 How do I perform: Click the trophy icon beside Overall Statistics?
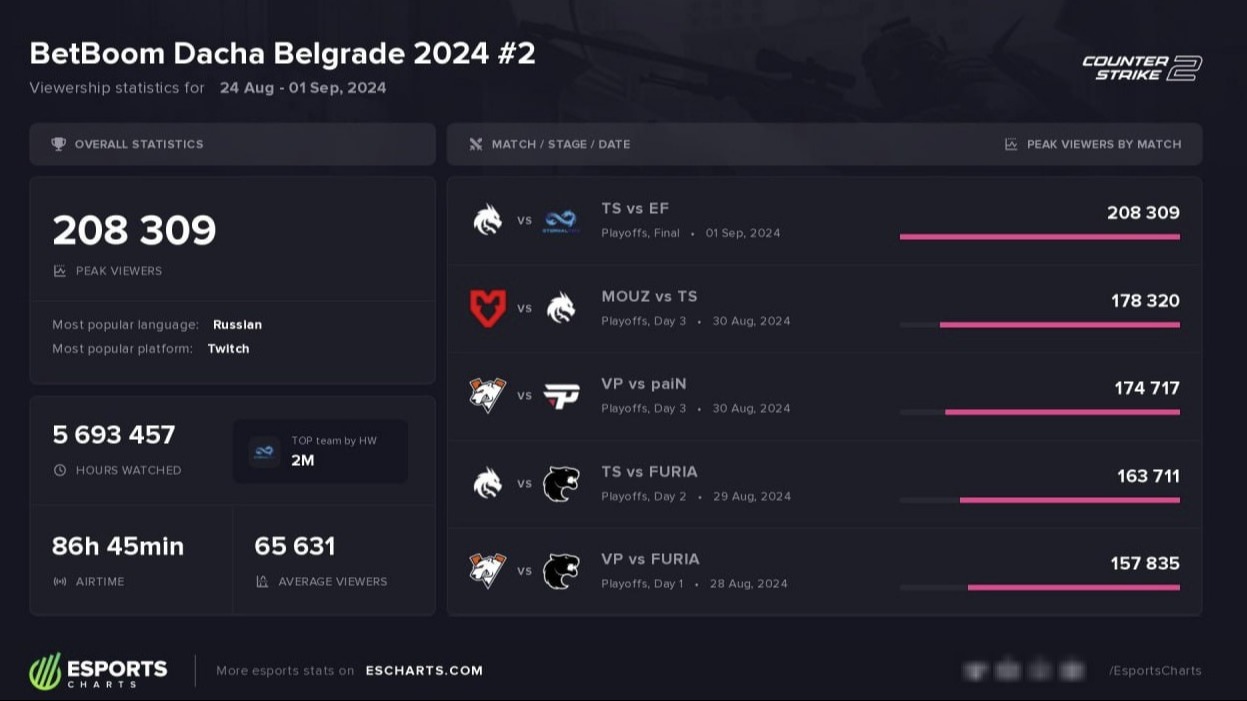click(x=59, y=144)
